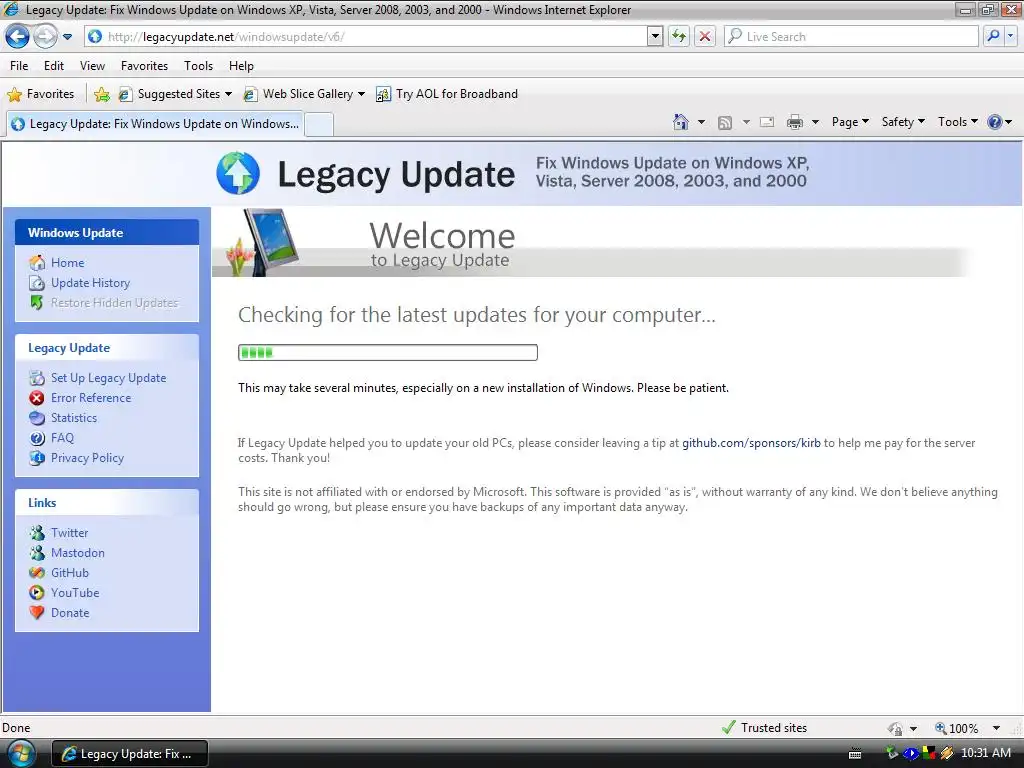Open the Tools menu in menu bar
This screenshot has height=768, width=1024.
(199, 66)
